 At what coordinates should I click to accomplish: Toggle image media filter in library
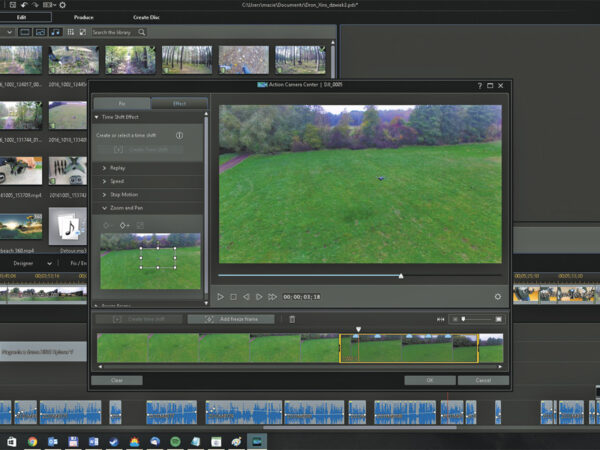40,32
